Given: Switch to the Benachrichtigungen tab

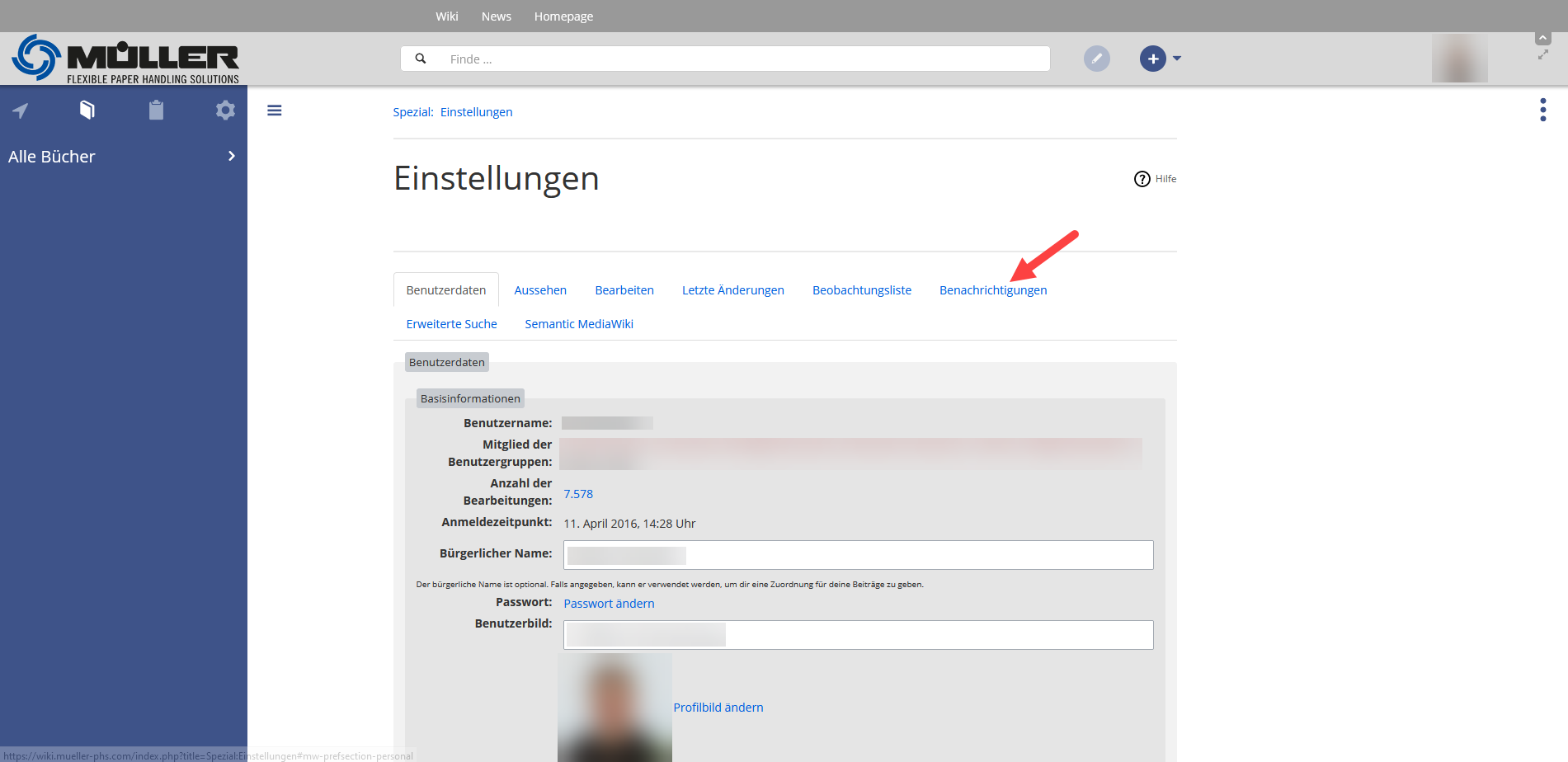Looking at the screenshot, I should pos(992,290).
